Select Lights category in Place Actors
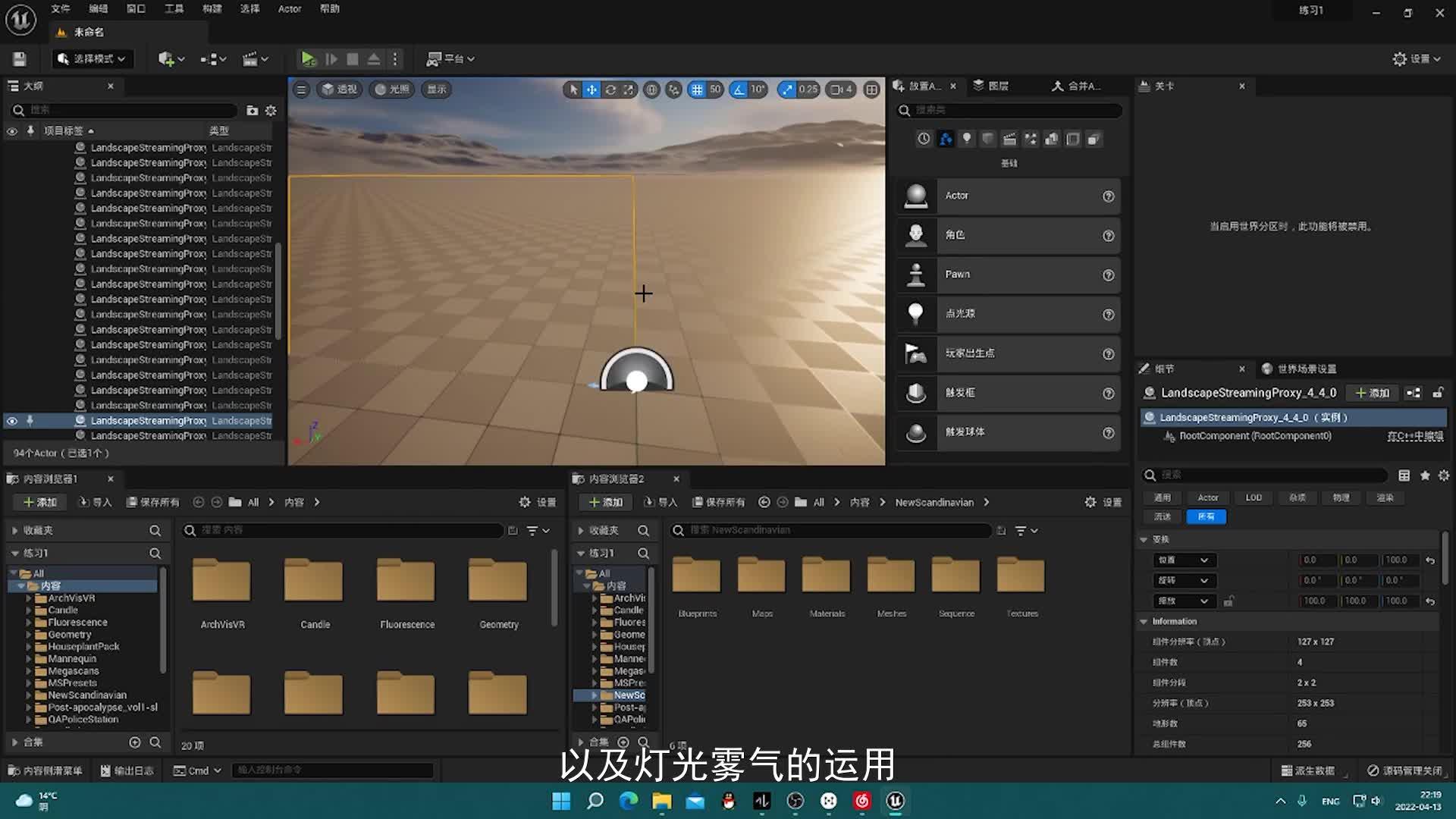This screenshot has height=819, width=1456. [966, 139]
